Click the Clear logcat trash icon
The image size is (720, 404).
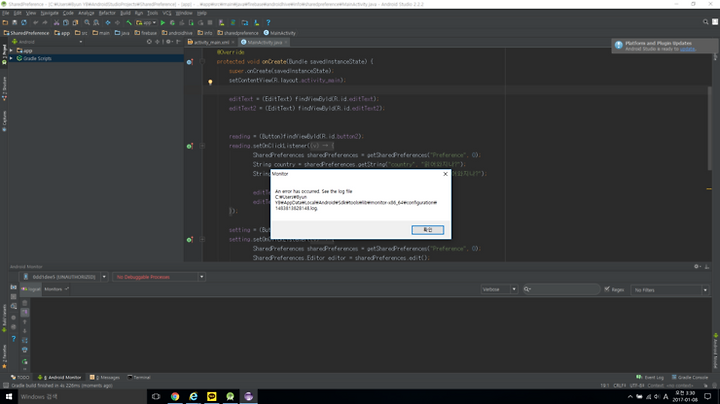25,303
